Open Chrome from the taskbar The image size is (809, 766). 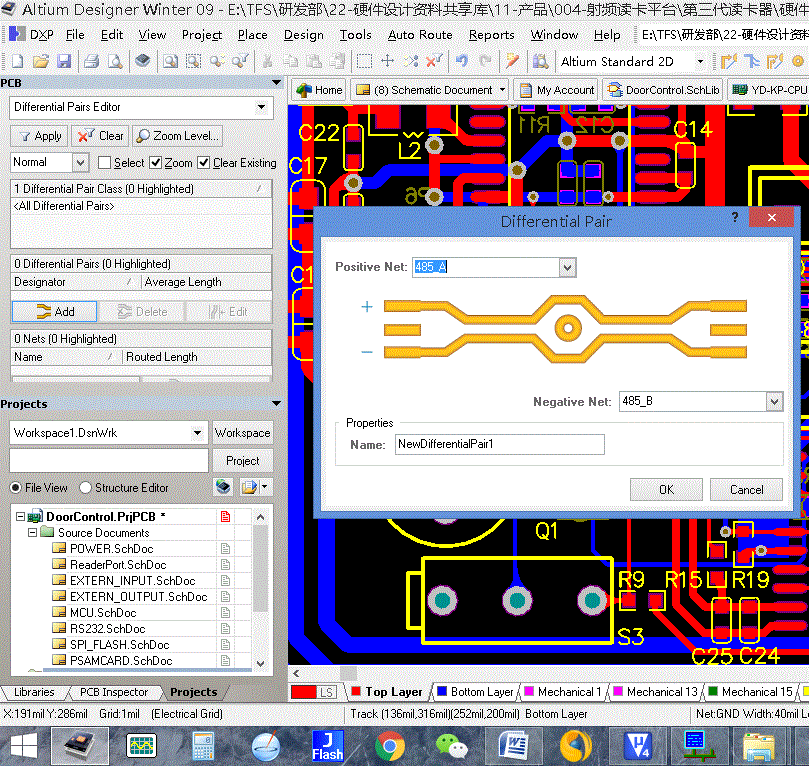pyautogui.click(x=390, y=746)
